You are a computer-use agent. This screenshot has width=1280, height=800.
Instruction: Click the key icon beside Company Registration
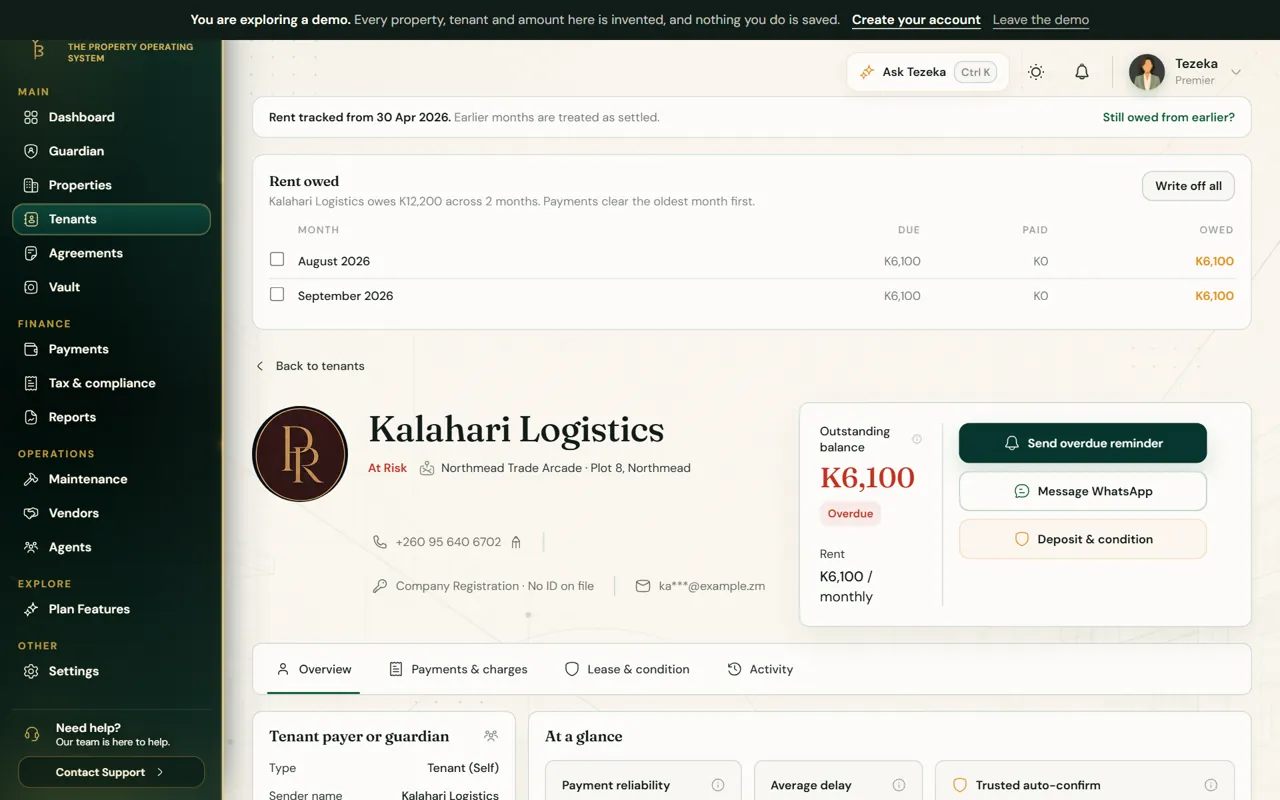pyautogui.click(x=380, y=586)
